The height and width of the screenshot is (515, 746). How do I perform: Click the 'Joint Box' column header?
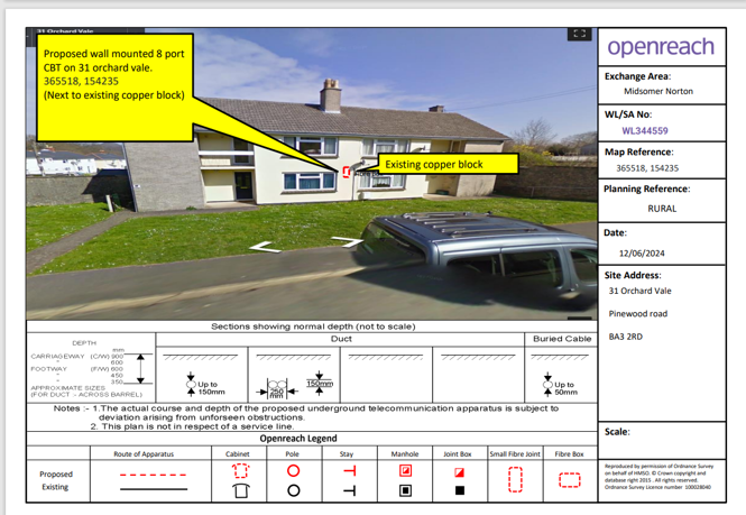[457, 454]
